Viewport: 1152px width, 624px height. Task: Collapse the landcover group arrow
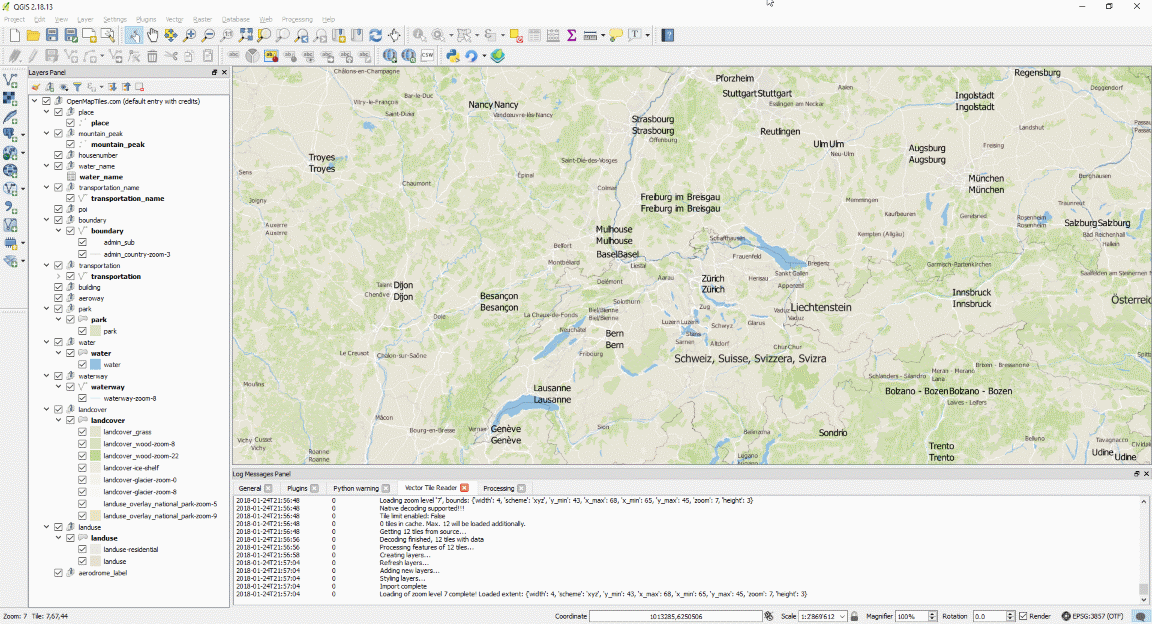[x=46, y=409]
